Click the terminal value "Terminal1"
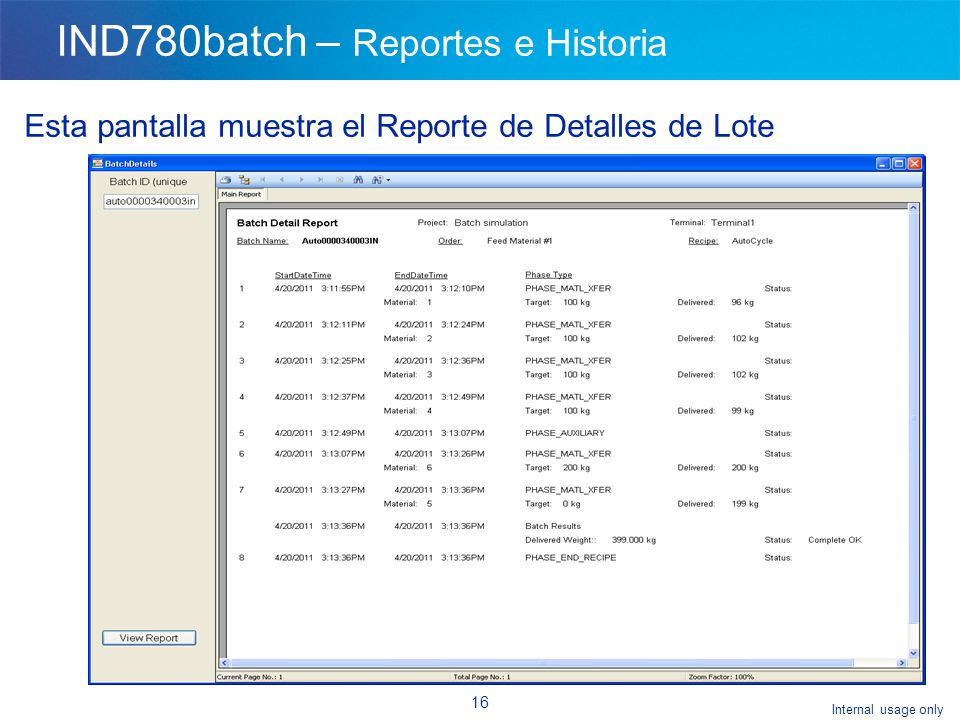960x720 pixels. [733, 223]
